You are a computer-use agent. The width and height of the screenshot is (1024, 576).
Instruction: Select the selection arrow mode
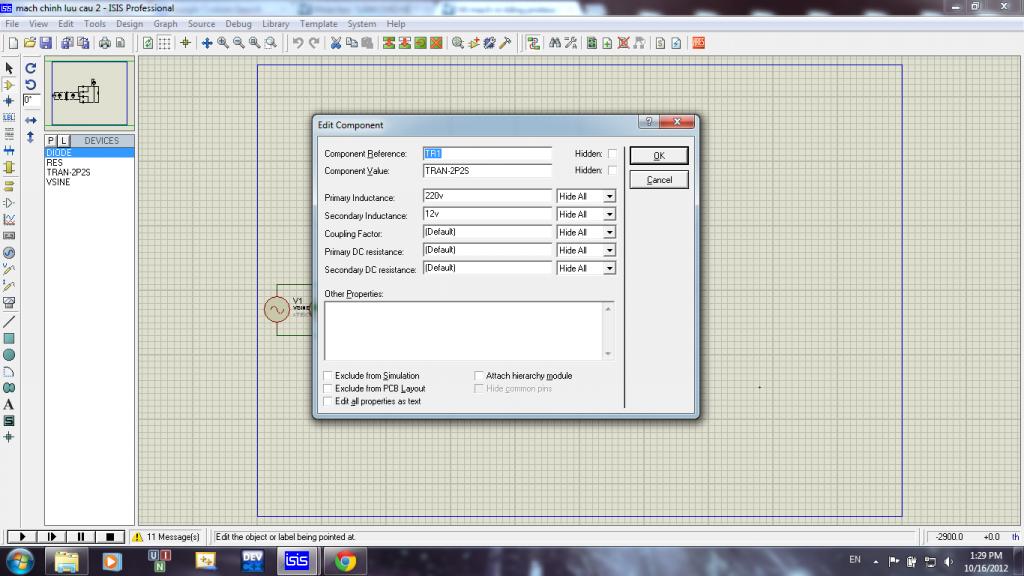pos(9,68)
